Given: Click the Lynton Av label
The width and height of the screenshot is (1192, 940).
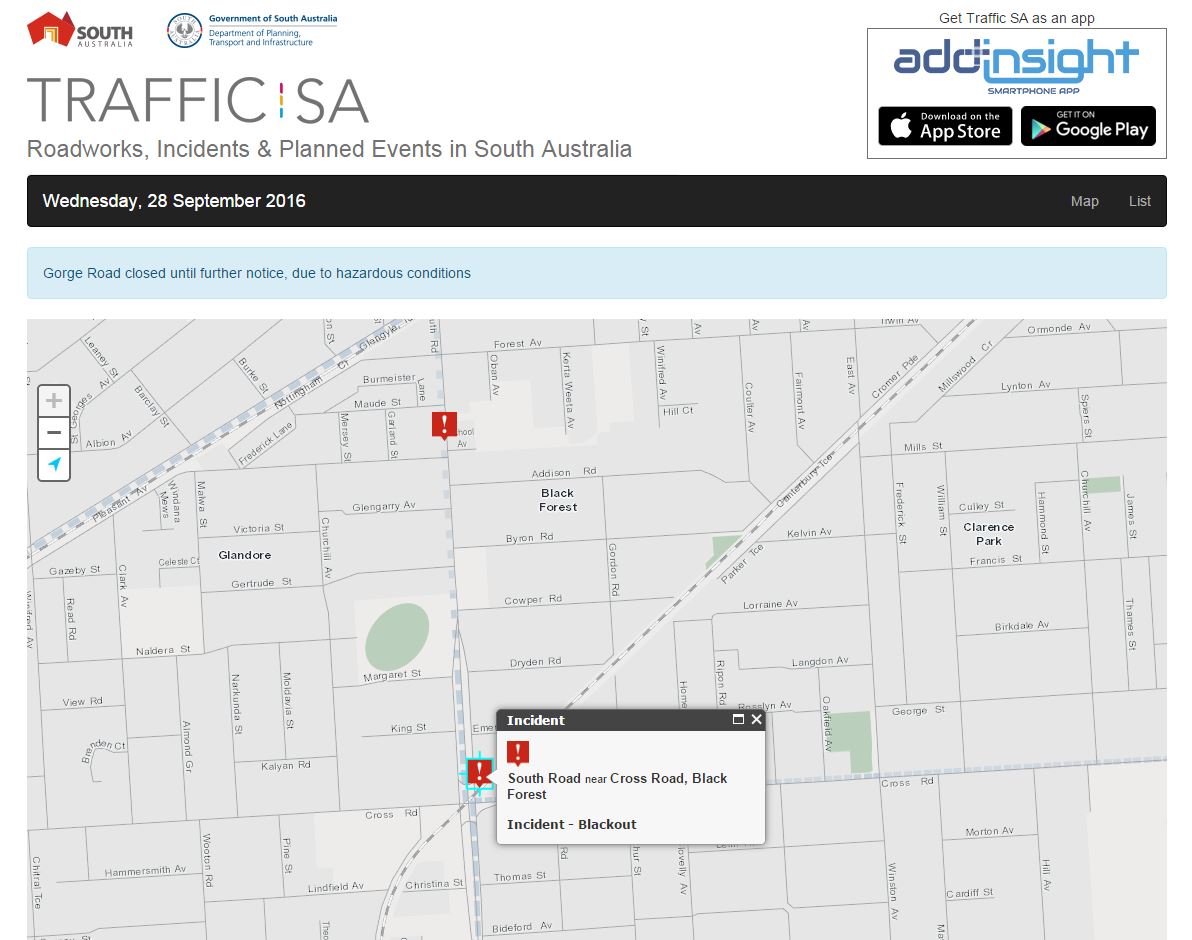Looking at the screenshot, I should click(x=1026, y=385).
